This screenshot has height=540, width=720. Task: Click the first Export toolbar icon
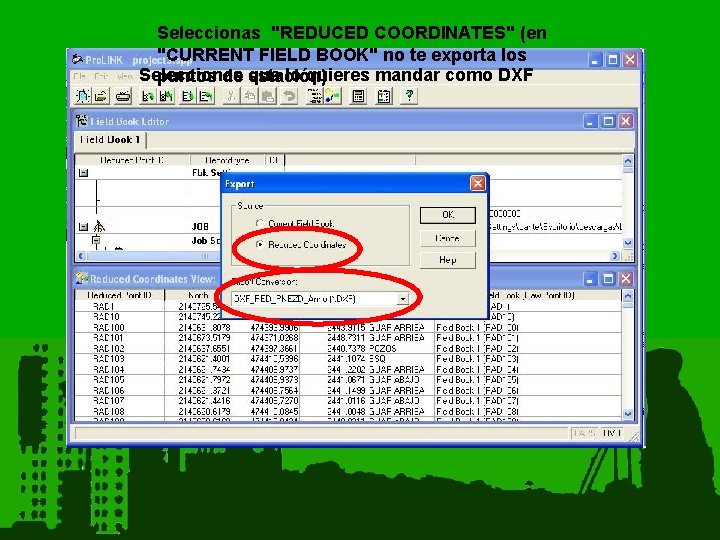[x=188, y=96]
